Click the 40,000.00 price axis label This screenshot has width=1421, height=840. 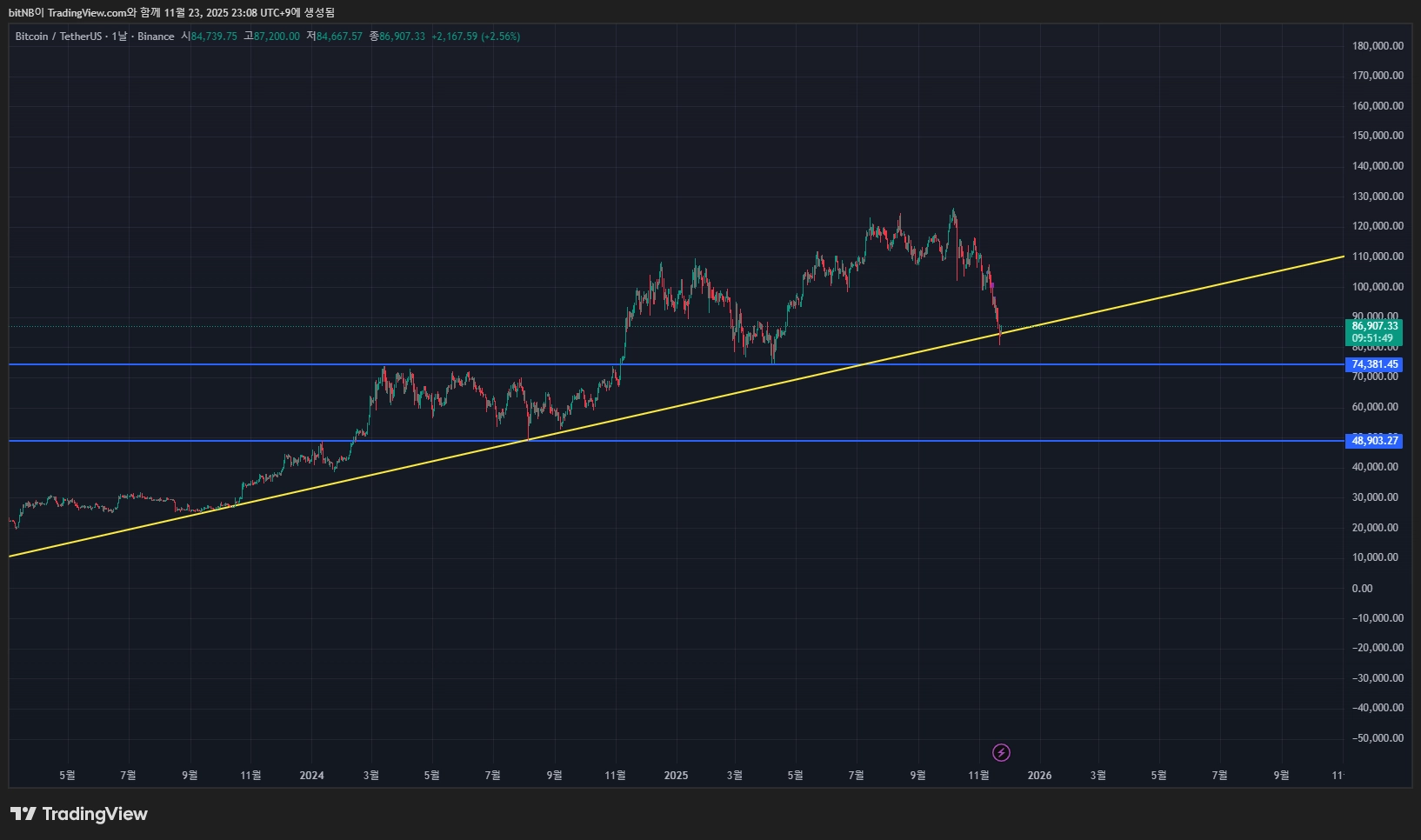coord(1375,467)
